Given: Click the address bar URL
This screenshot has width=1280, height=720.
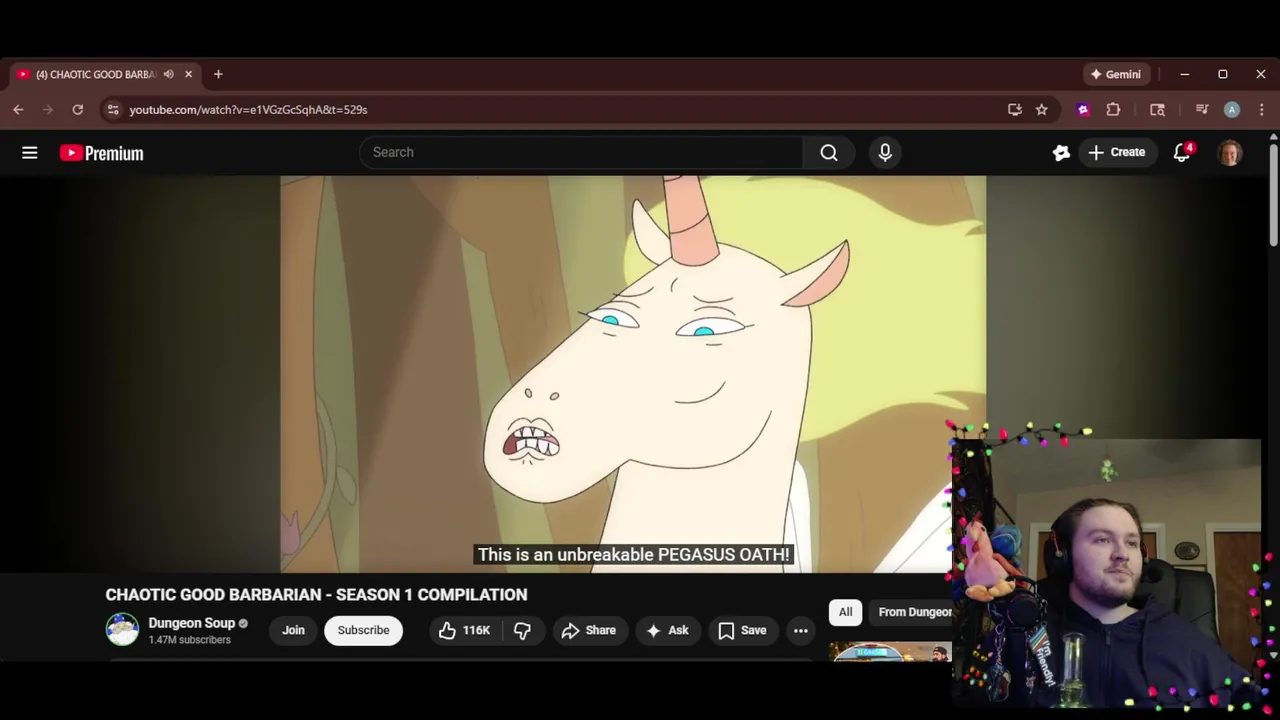Looking at the screenshot, I should click(248, 110).
